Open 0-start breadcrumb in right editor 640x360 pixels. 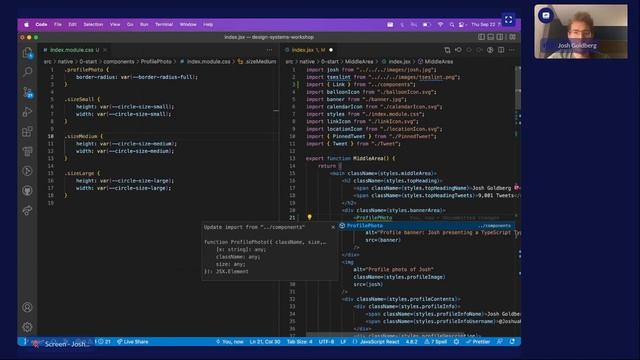pyautogui.click(x=329, y=62)
